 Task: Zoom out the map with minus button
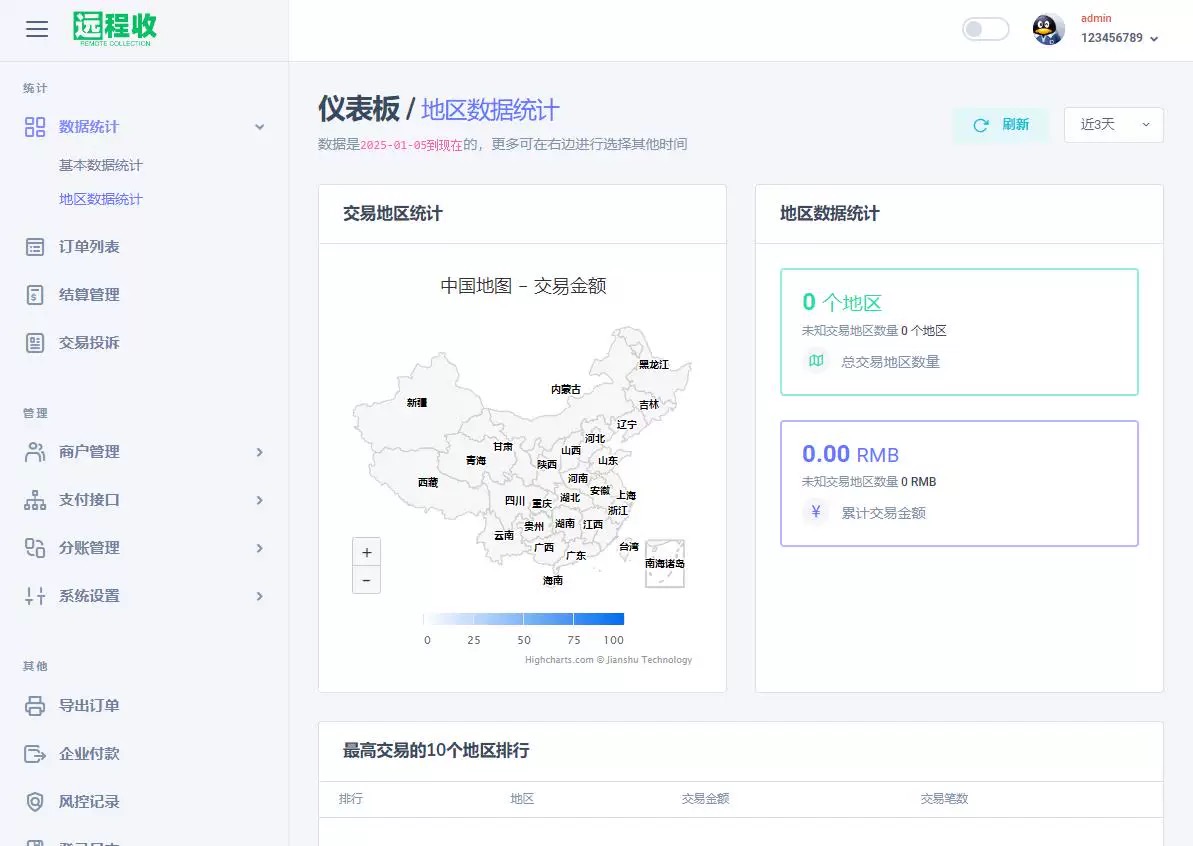[366, 580]
